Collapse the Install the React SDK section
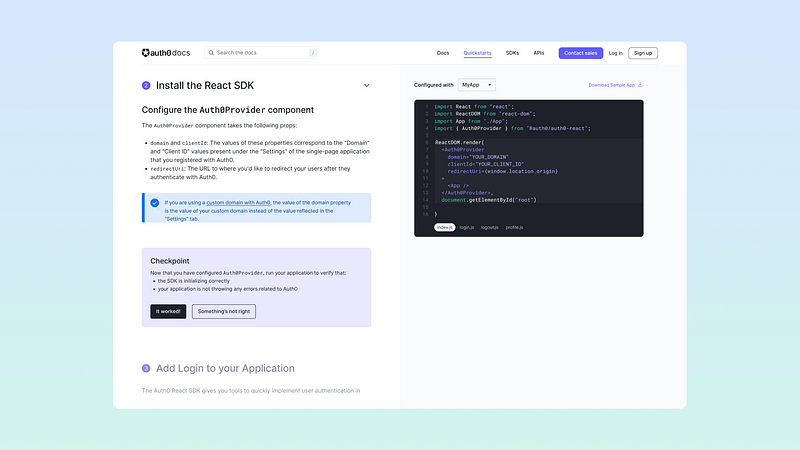This screenshot has width=800, height=450. pos(366,85)
